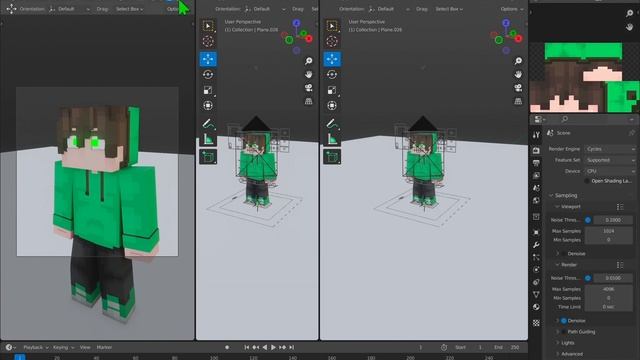This screenshot has height=360, width=640.
Task: Select the Annotate tool in middle viewport
Action: click(208, 123)
